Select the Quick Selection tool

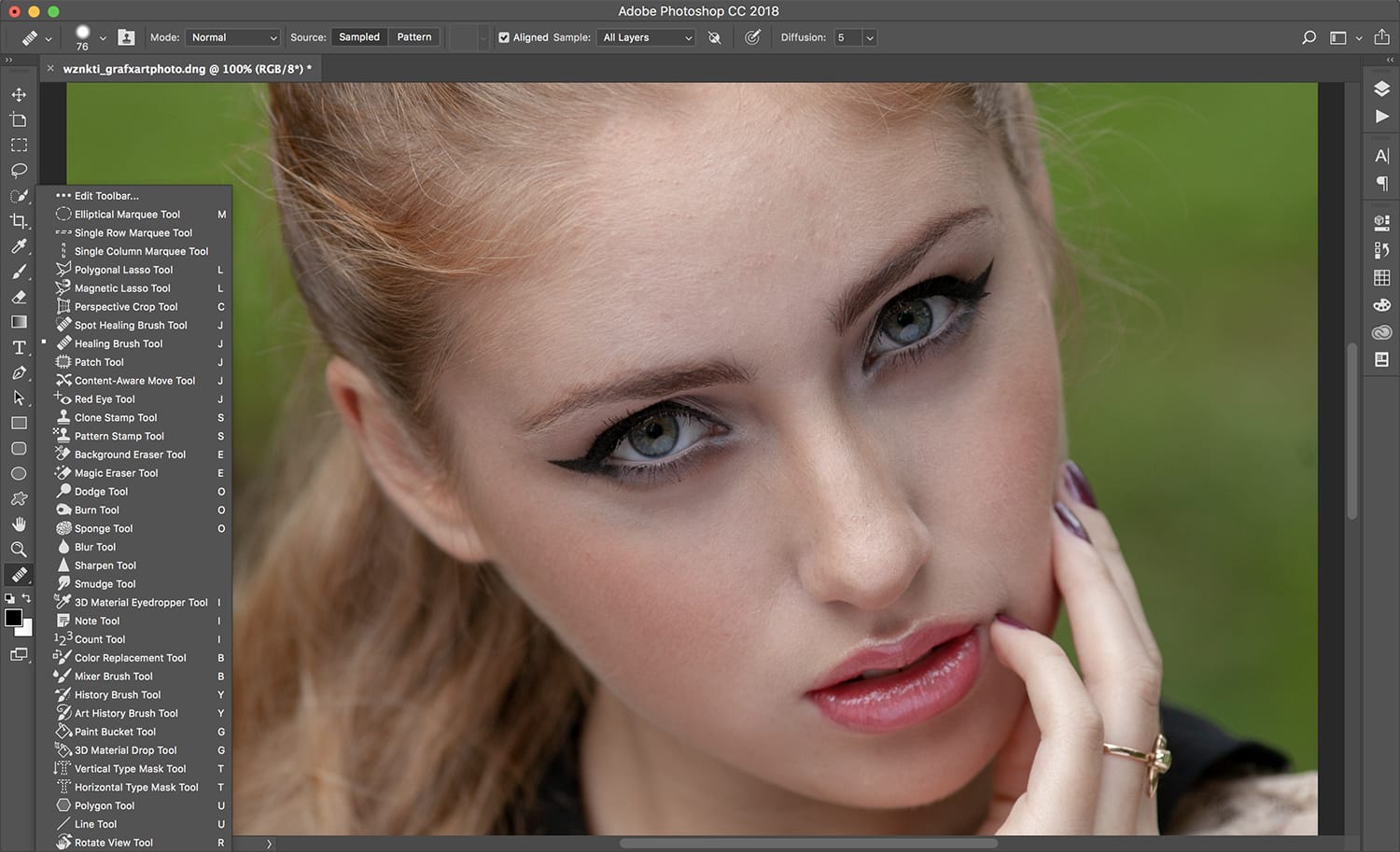click(x=19, y=195)
